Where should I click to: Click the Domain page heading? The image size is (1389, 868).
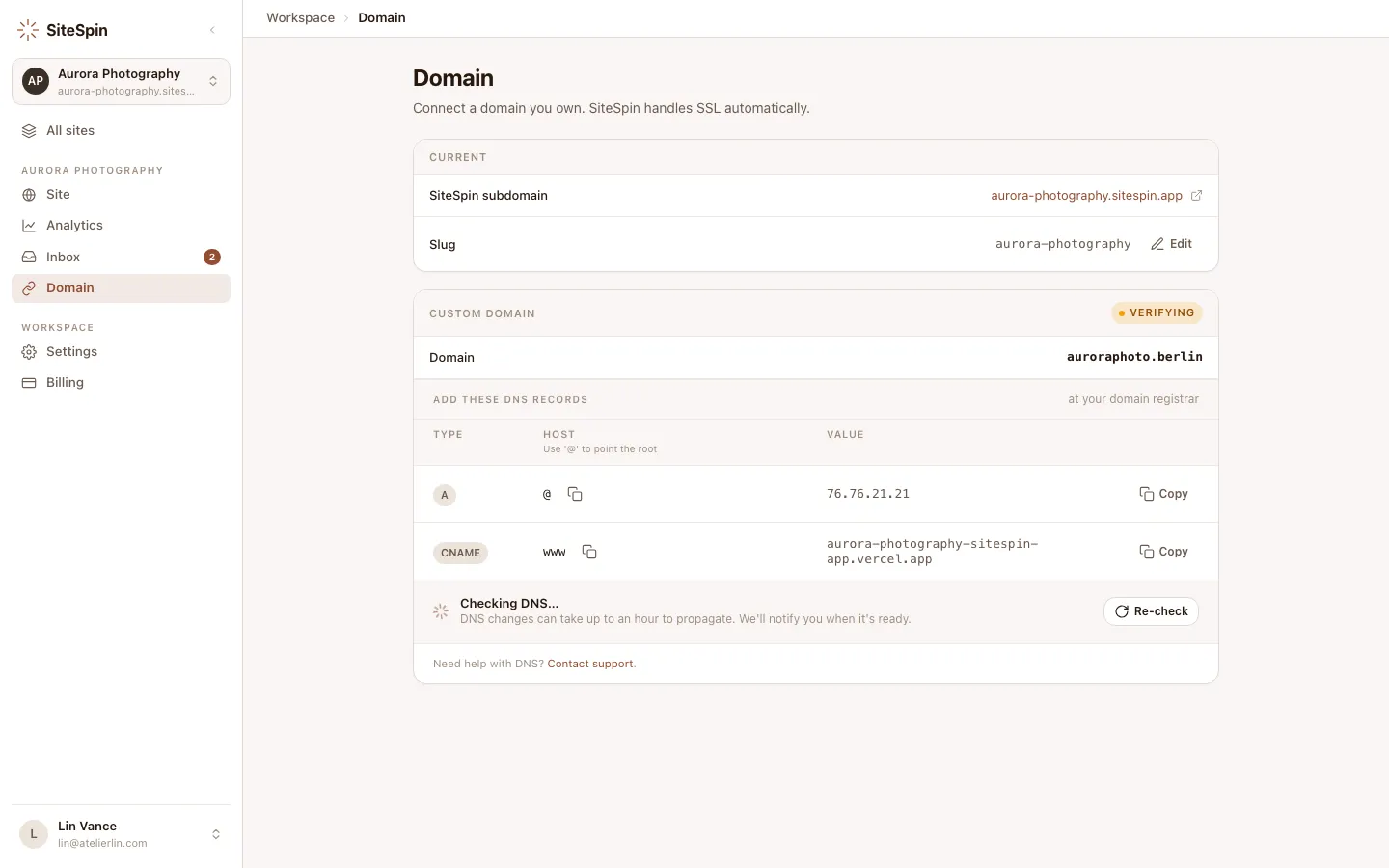coord(453,78)
